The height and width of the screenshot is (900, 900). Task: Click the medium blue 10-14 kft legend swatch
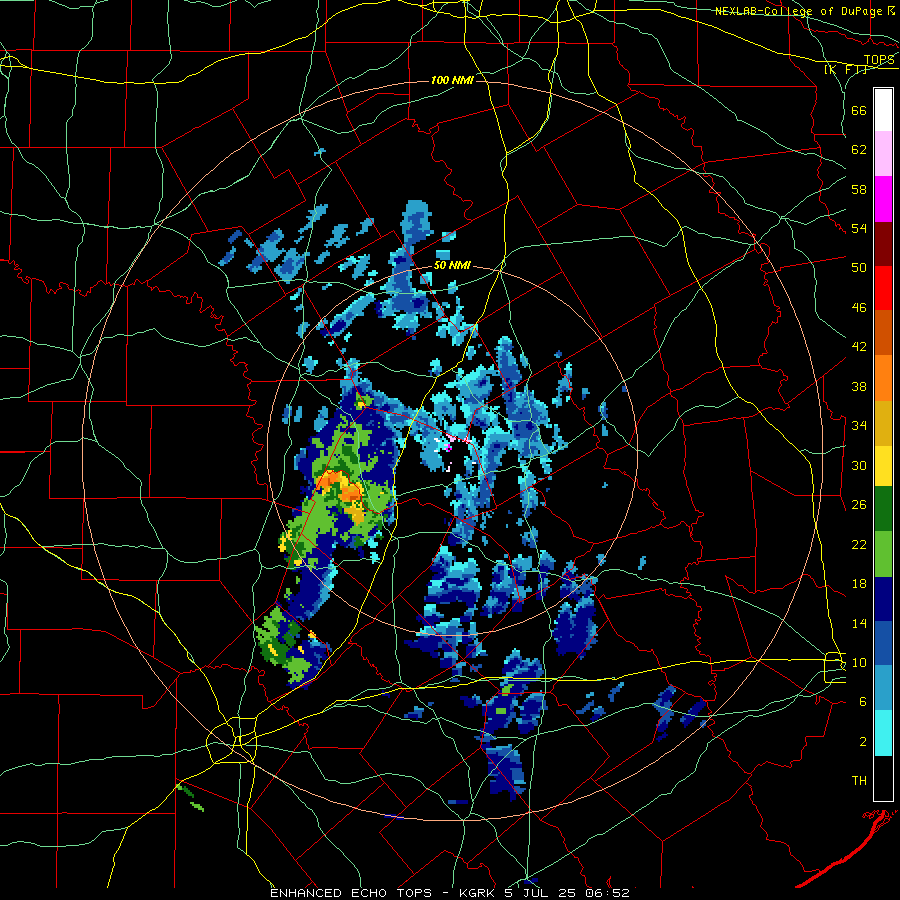point(883,643)
